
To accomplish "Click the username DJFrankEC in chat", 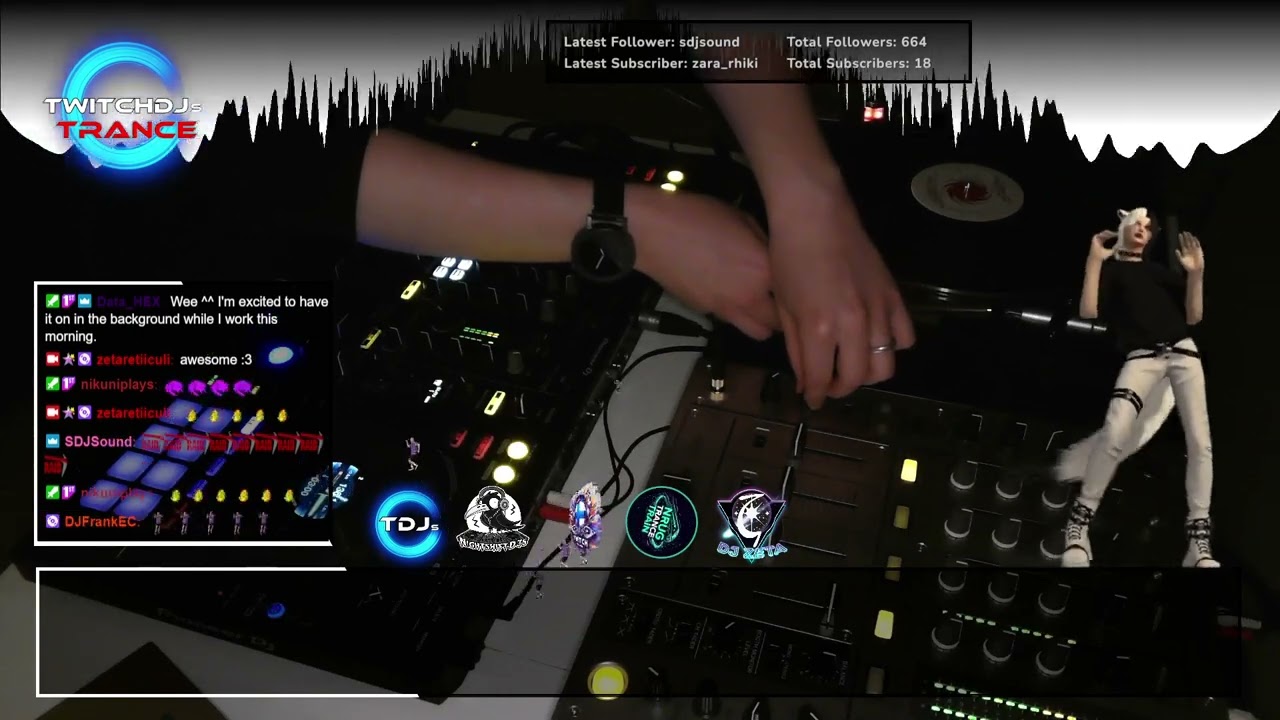I will [x=100, y=521].
